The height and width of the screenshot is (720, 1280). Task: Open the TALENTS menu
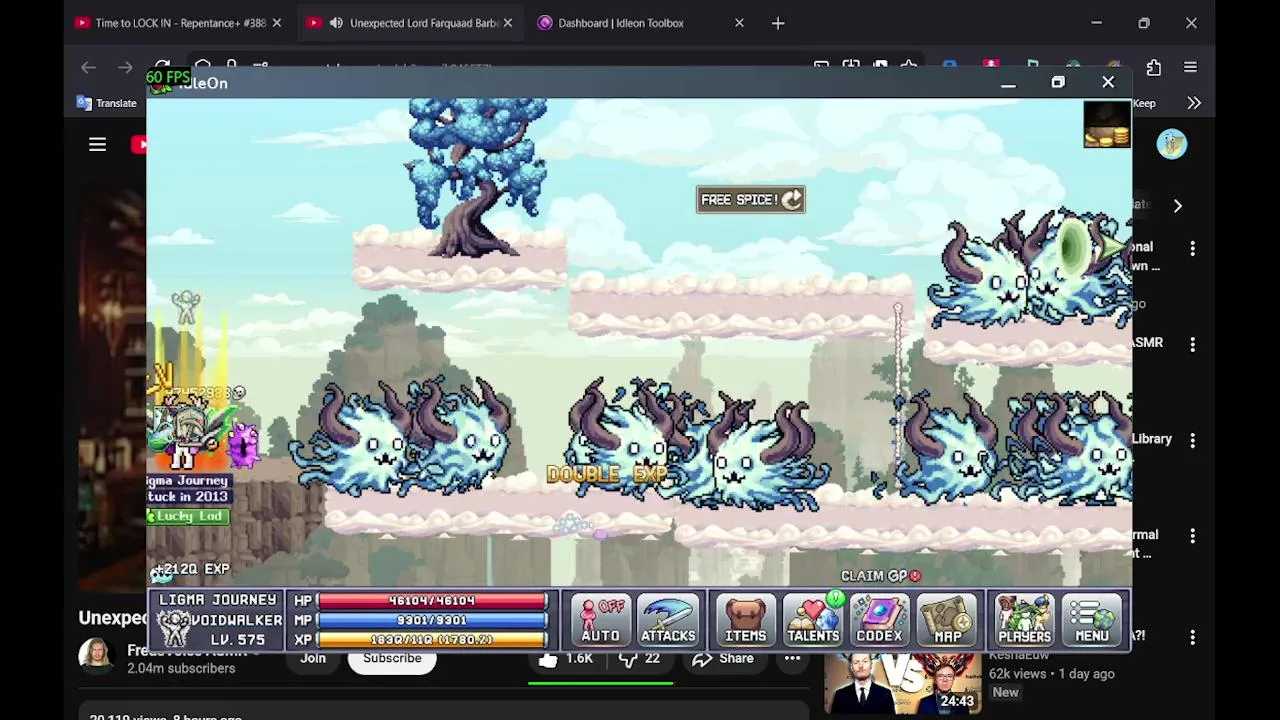click(x=812, y=620)
